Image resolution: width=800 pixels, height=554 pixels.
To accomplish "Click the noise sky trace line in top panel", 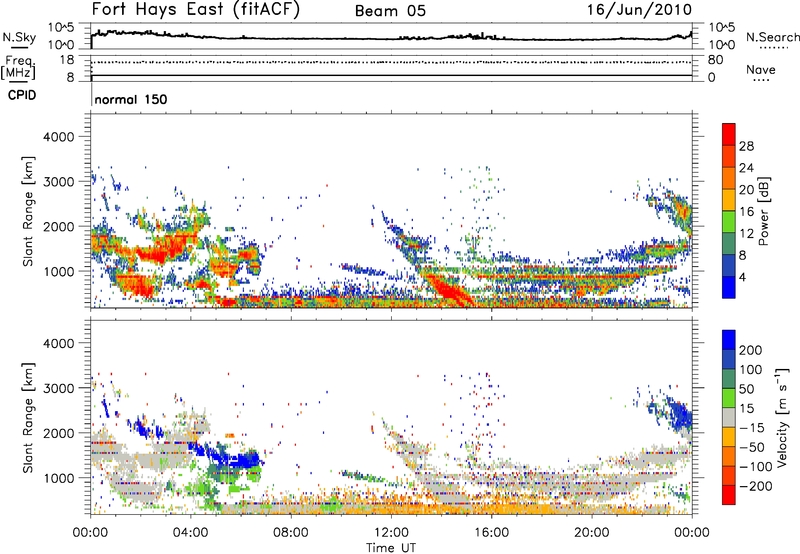I will (391, 38).
